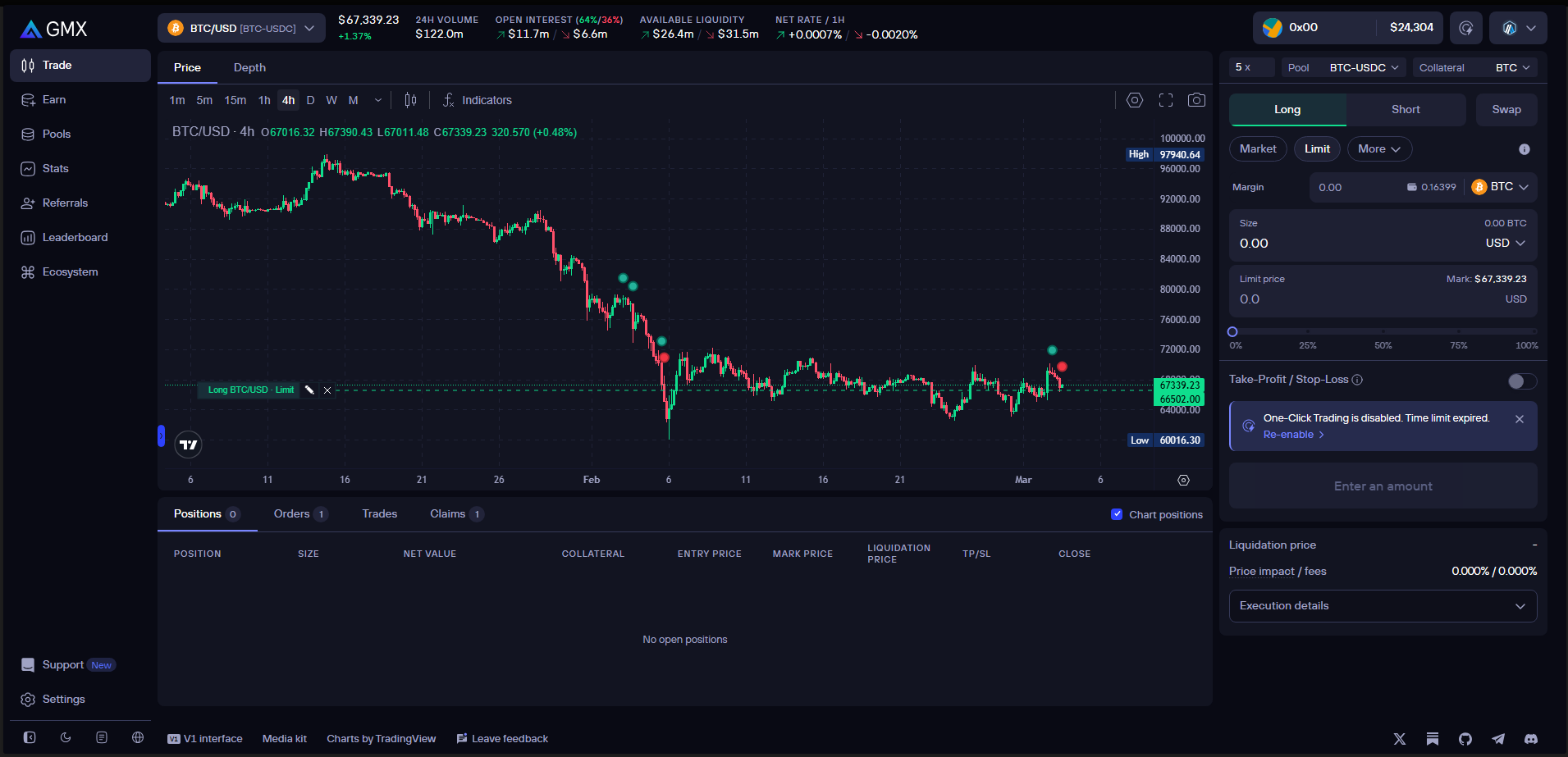Open Ecosystem page
The height and width of the screenshot is (757, 1568).
pyautogui.click(x=80, y=272)
